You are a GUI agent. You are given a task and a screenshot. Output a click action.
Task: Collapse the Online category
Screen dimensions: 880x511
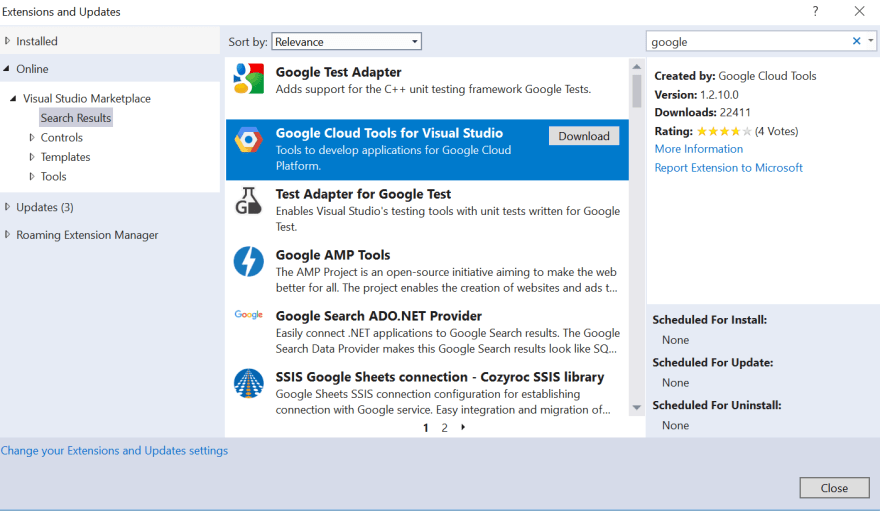click(x=7, y=68)
